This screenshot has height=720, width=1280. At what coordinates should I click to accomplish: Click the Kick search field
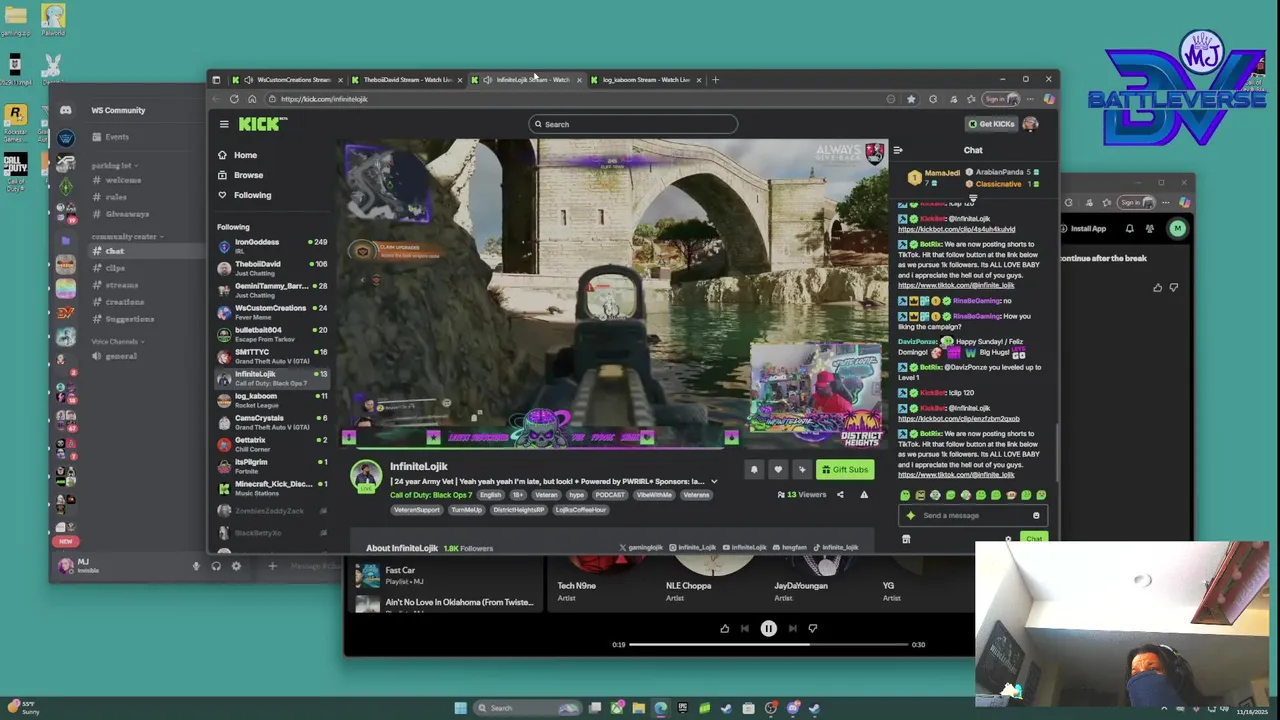pos(633,124)
